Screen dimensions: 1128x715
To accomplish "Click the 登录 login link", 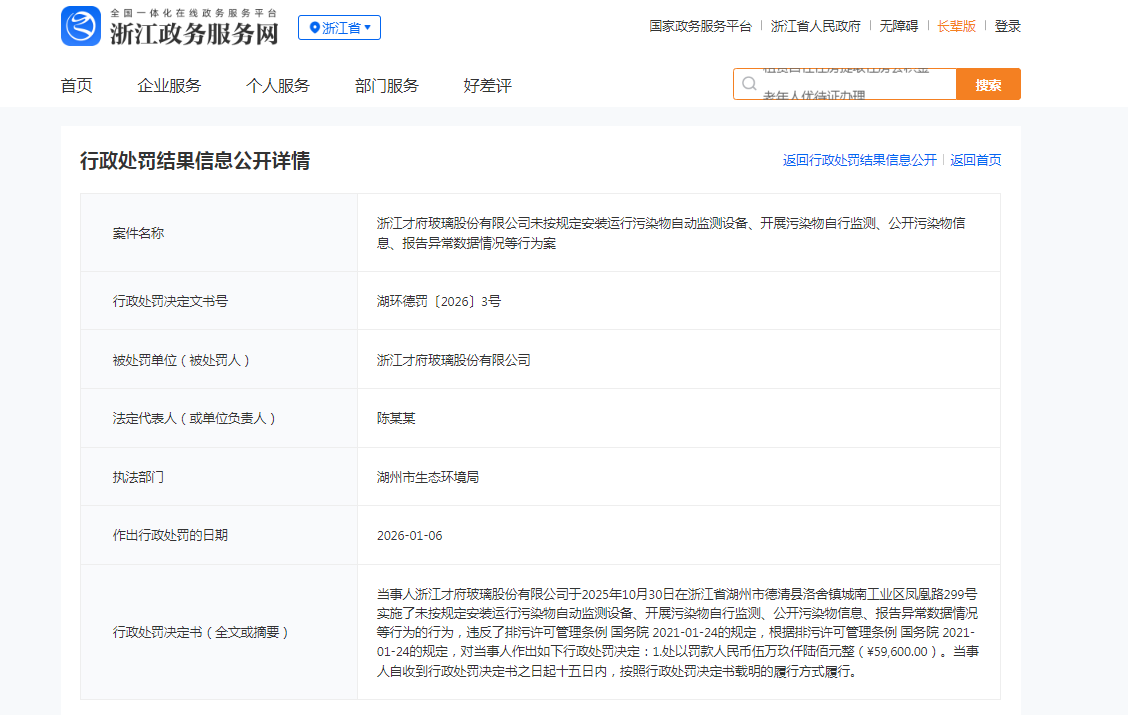I will click(1007, 27).
